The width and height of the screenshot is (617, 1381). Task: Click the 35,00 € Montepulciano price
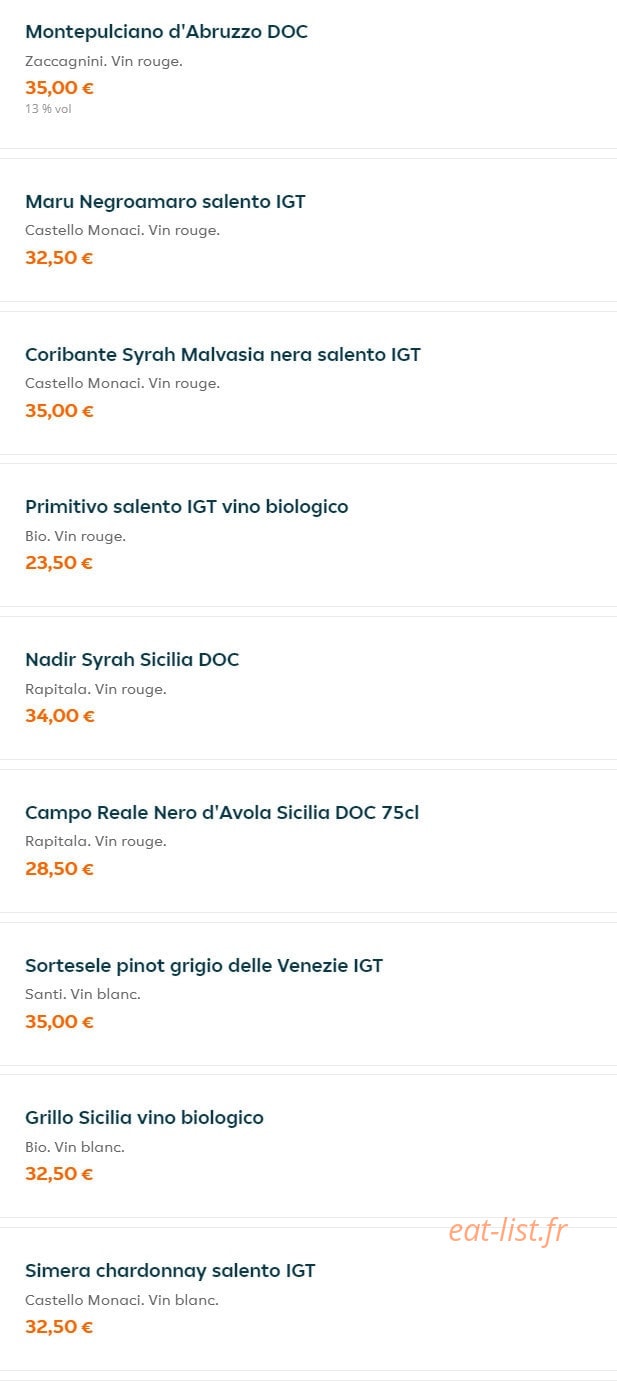(59, 88)
